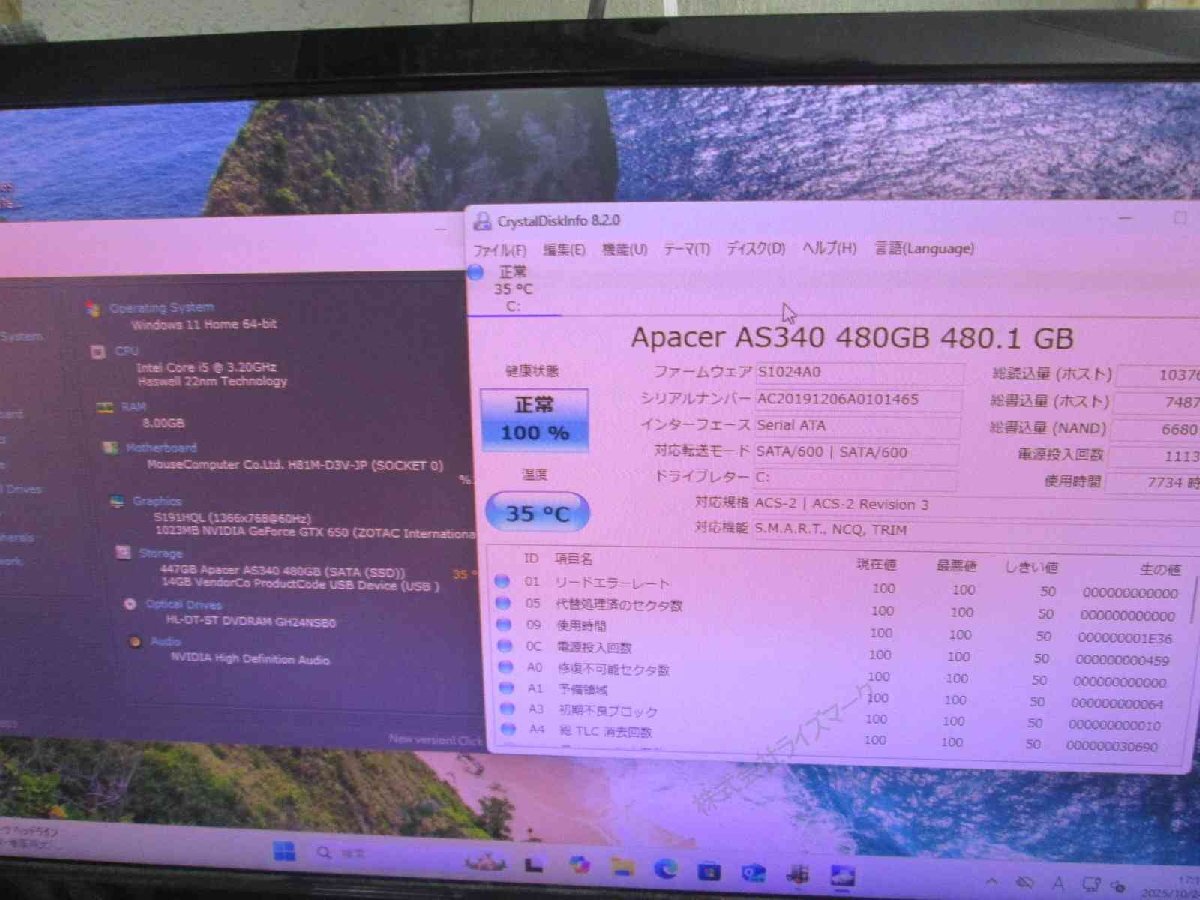This screenshot has width=1200, height=900.
Task: Open the テーマ(T) menu
Action: click(686, 249)
